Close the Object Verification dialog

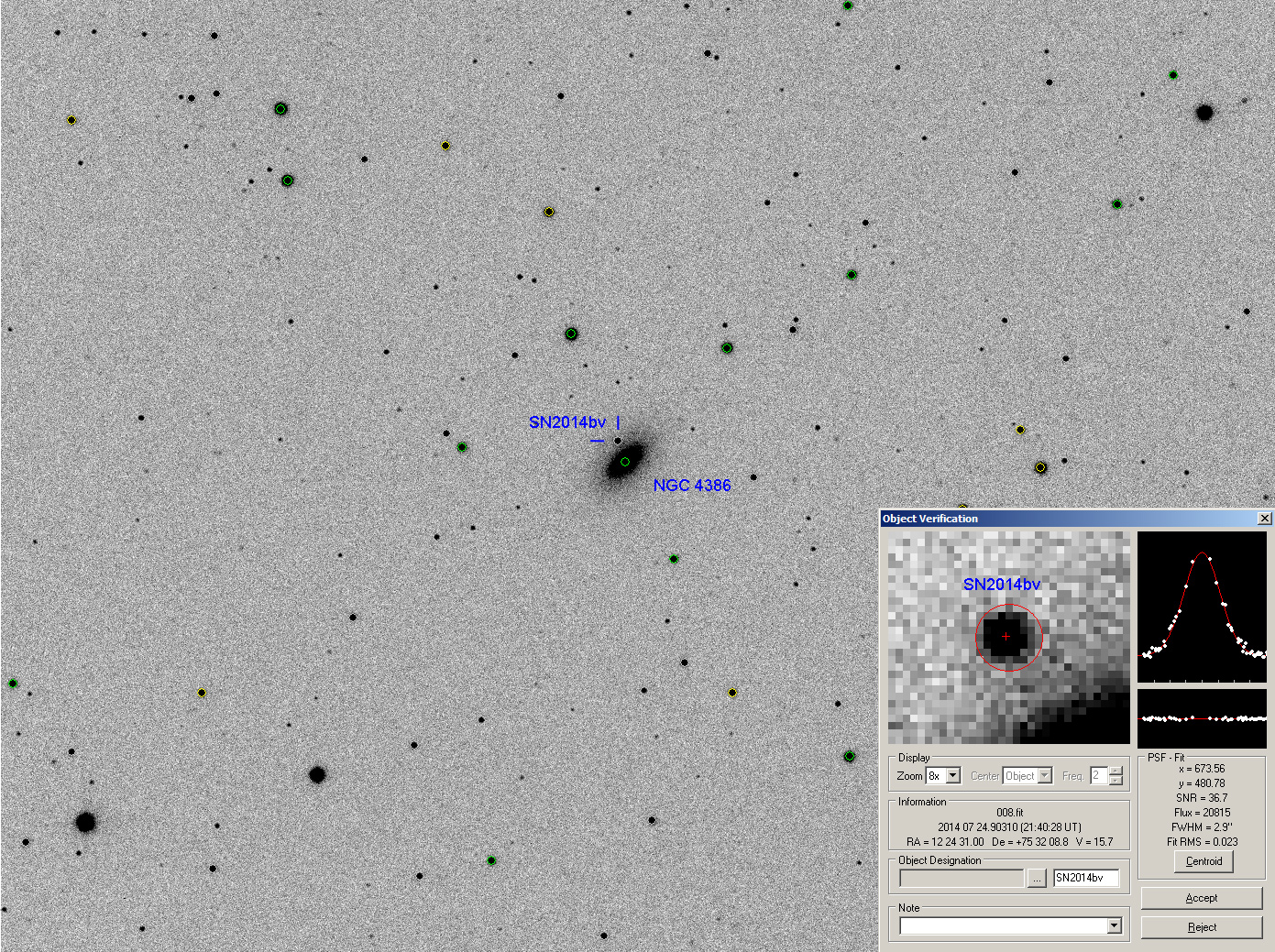click(1264, 519)
